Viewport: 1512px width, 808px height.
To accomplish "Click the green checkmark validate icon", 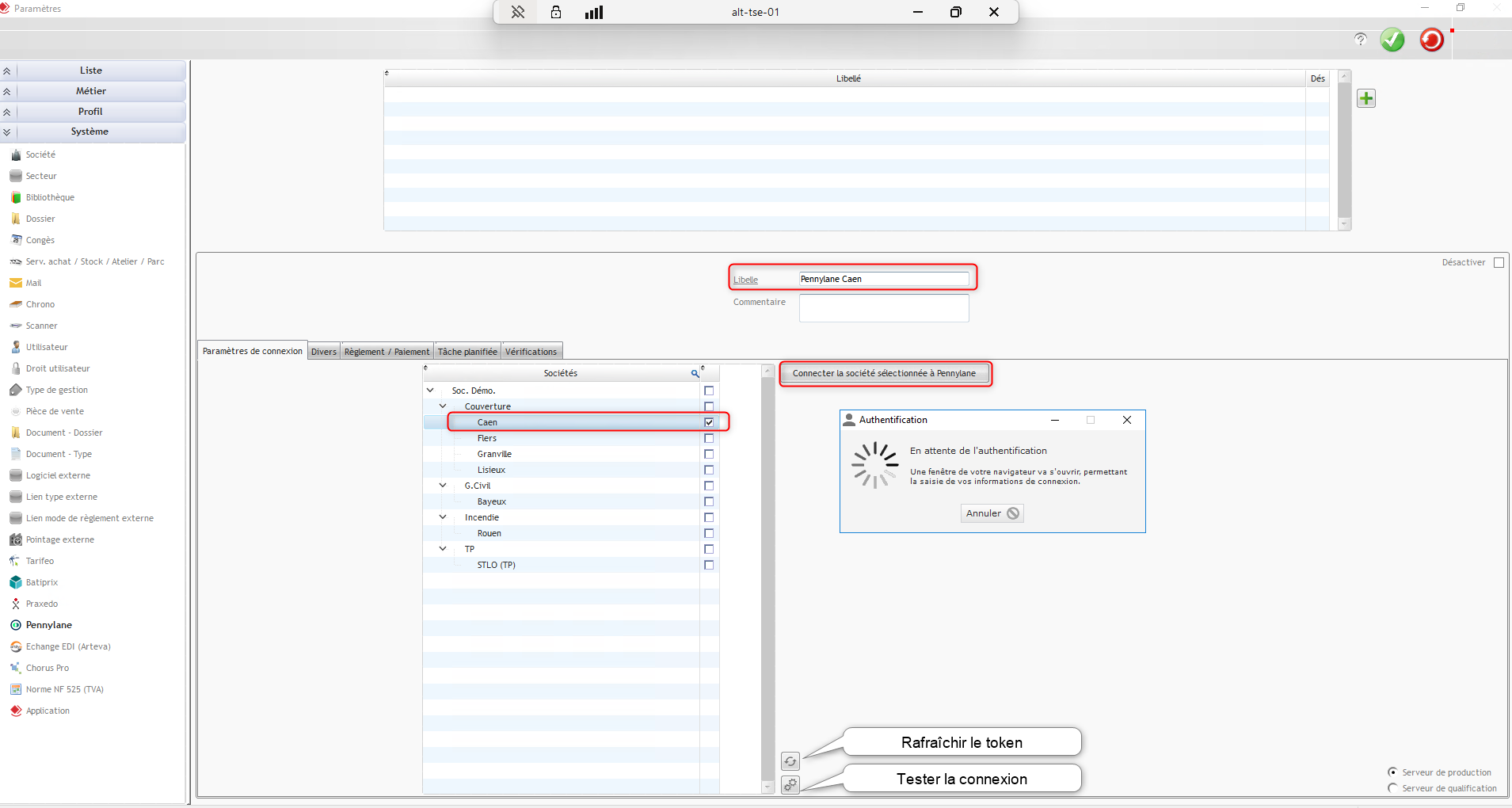I will click(1392, 40).
